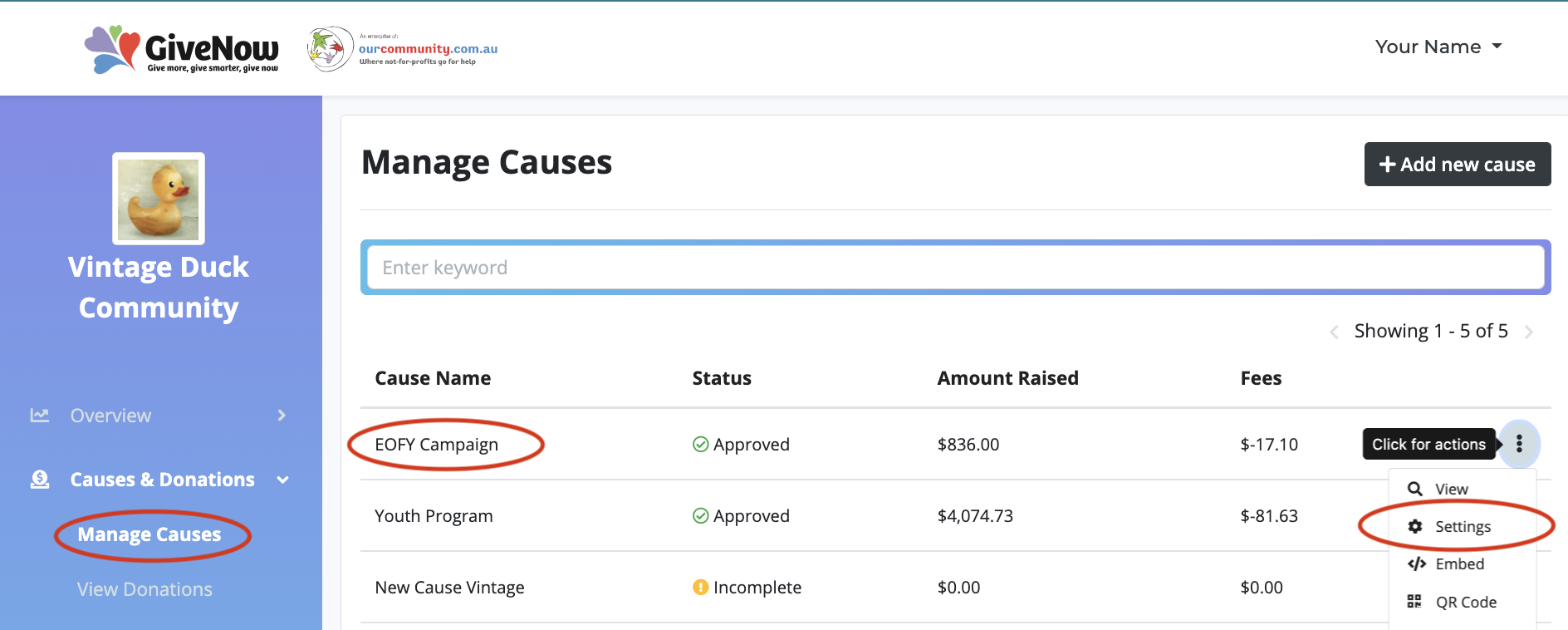Image resolution: width=1568 pixels, height=630 pixels.
Task: Collapse the Causes & Donations chevron
Action: [282, 480]
